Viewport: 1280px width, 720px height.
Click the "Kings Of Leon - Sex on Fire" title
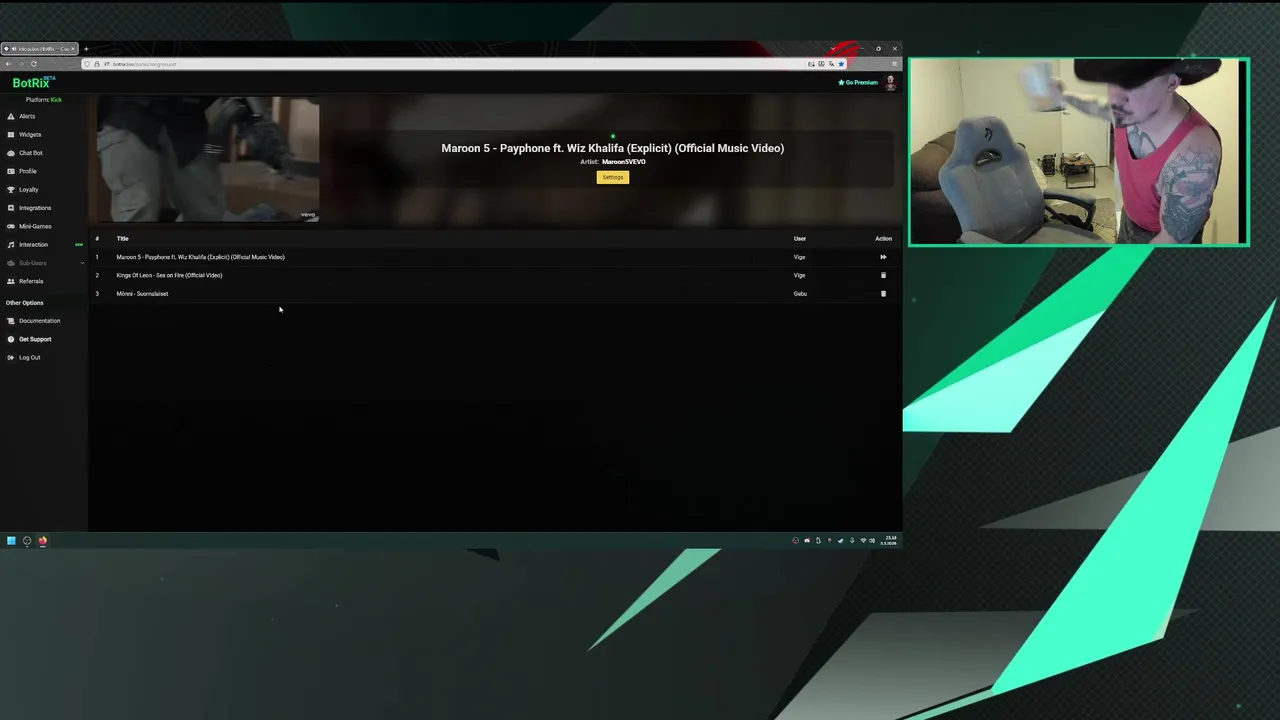169,275
